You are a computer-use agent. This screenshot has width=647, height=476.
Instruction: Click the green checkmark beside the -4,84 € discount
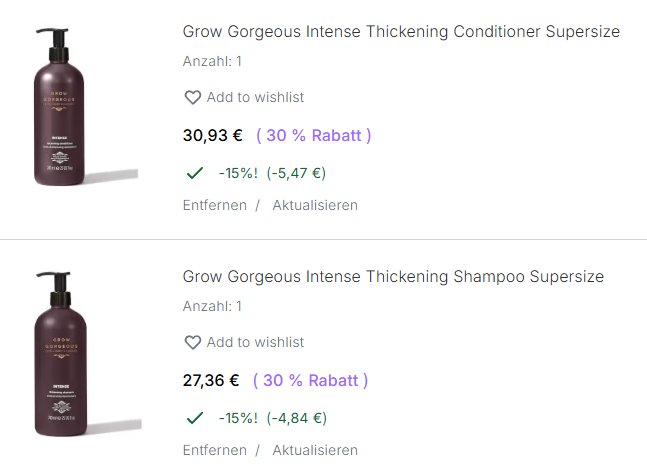[195, 418]
